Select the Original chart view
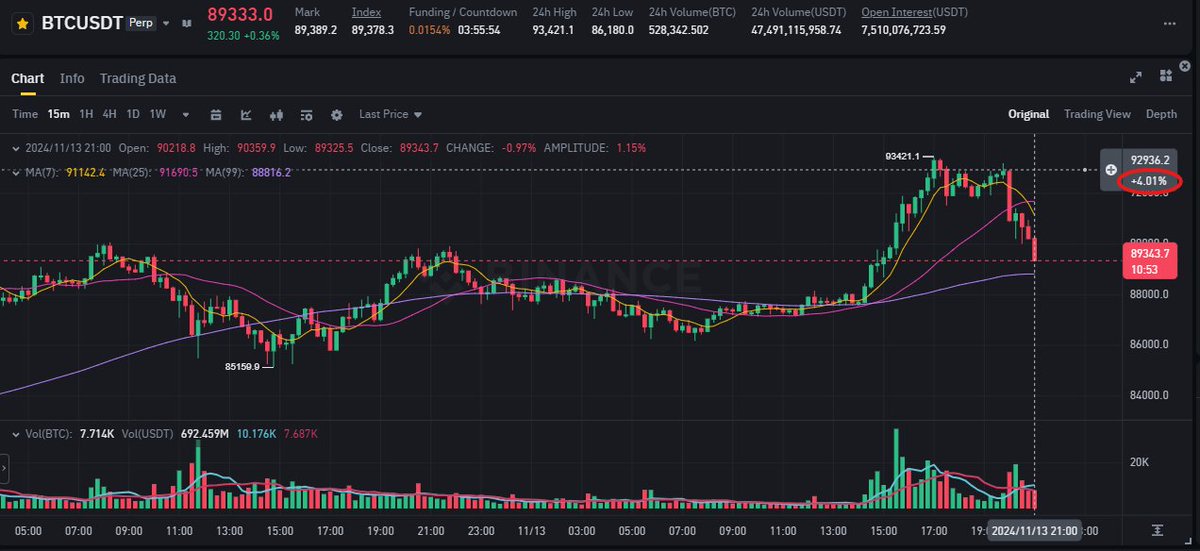This screenshot has height=551, width=1200. click(1028, 114)
